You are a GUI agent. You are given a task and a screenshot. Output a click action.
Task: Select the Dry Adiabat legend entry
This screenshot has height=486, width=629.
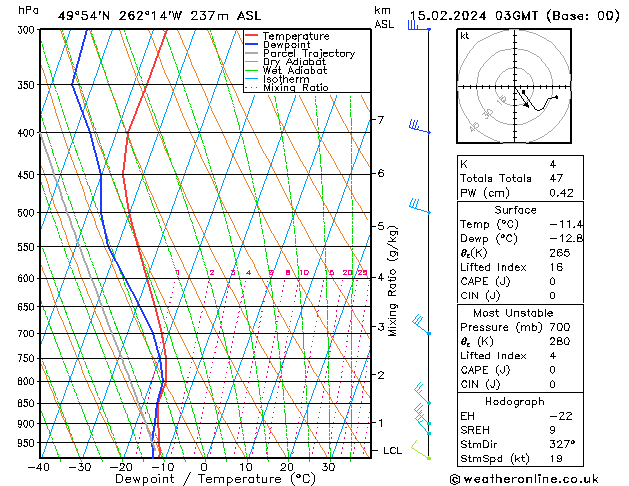(294, 62)
